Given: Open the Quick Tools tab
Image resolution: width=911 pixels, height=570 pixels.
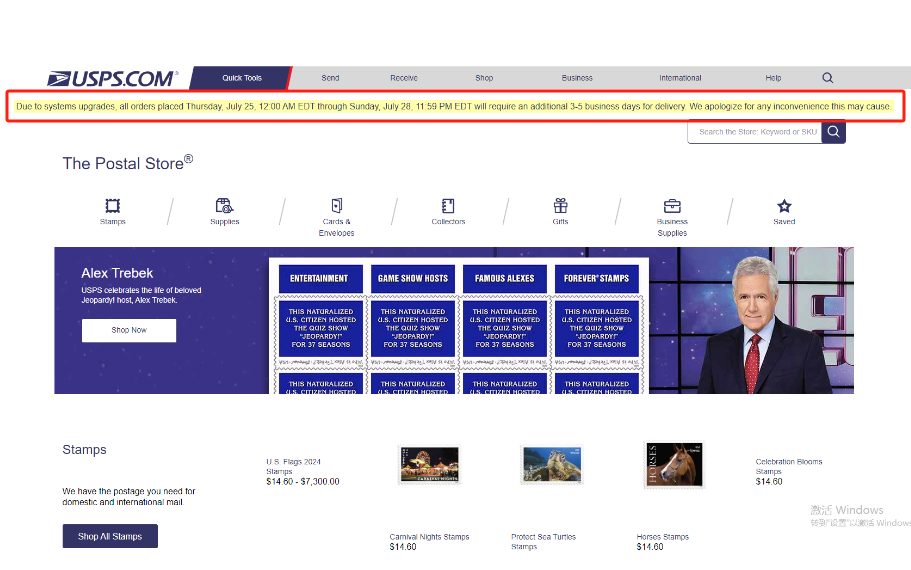Looking at the screenshot, I should 242,78.
